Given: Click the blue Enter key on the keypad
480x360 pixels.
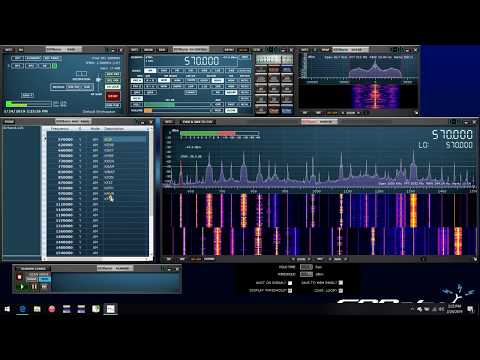Looking at the screenshot, I should 287,110.
